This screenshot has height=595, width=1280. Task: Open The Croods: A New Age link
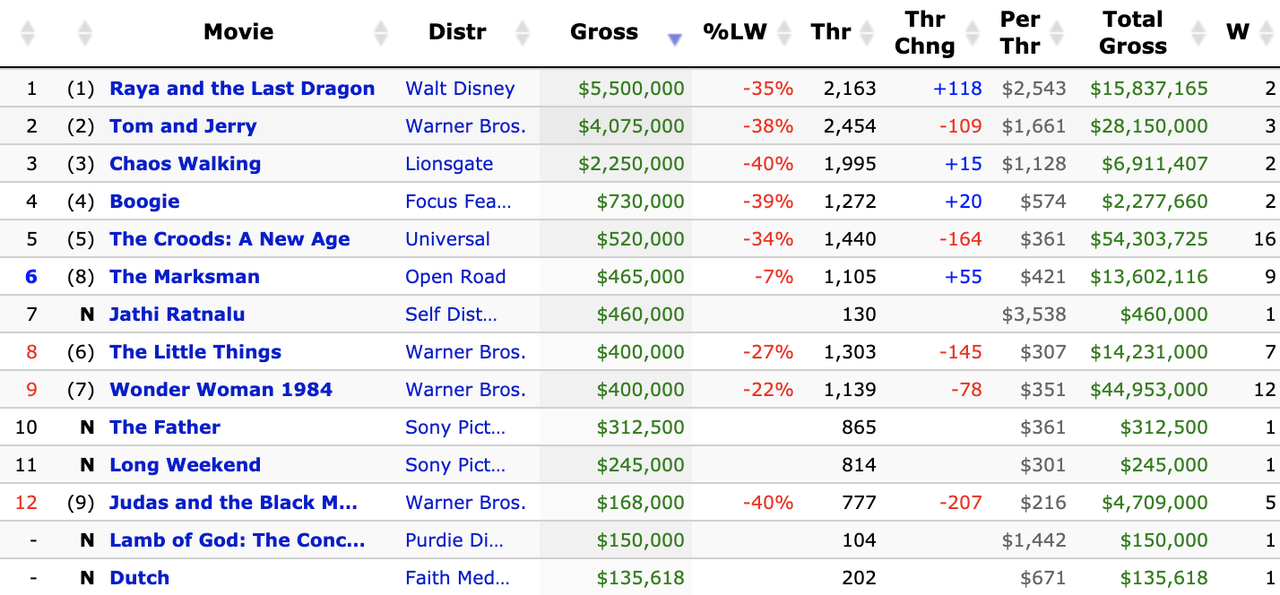[230, 239]
